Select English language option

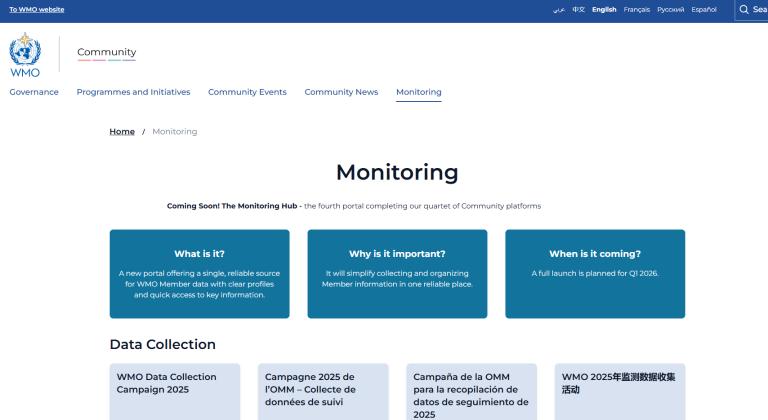pyautogui.click(x=604, y=9)
